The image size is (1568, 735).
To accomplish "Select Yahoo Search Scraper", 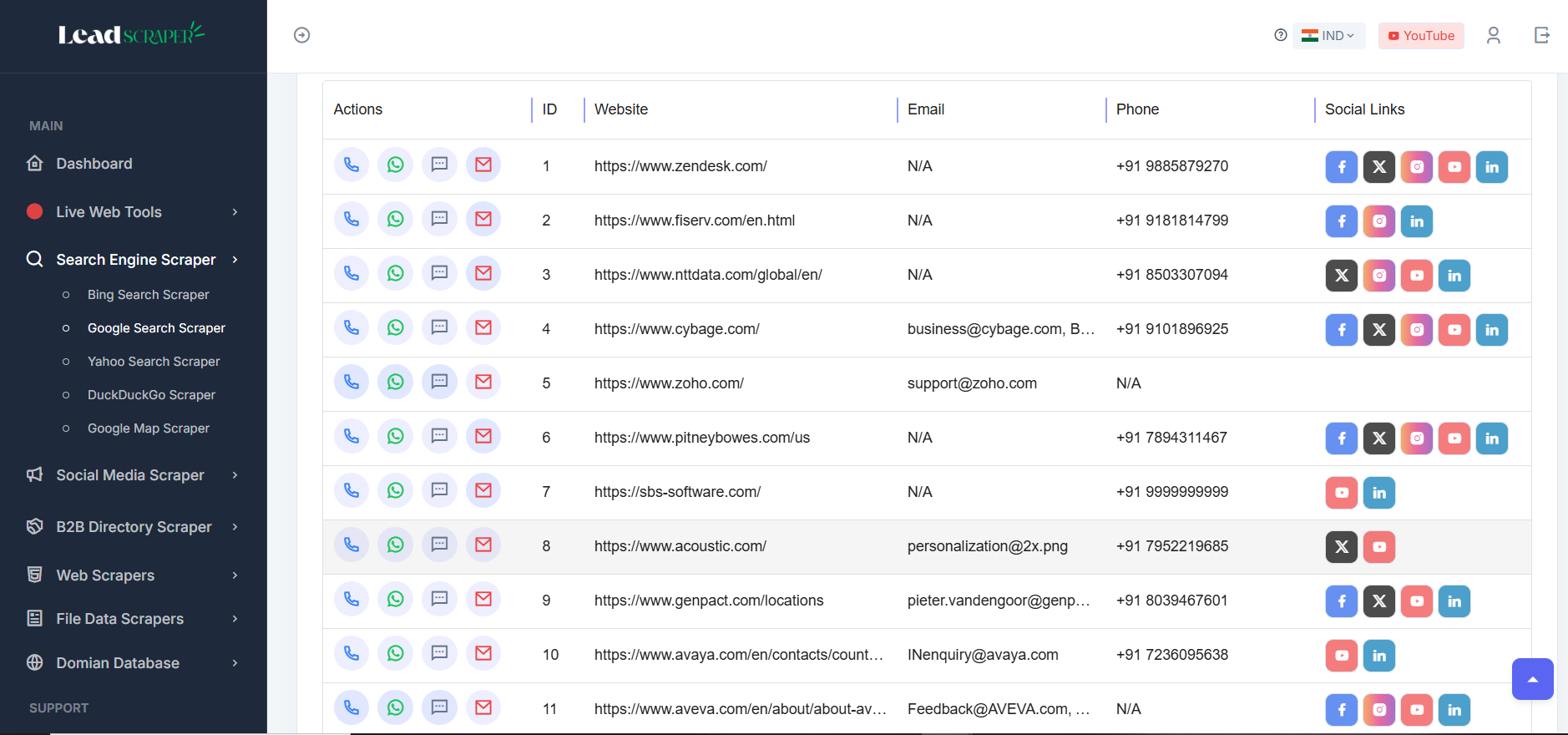I will 154,362.
